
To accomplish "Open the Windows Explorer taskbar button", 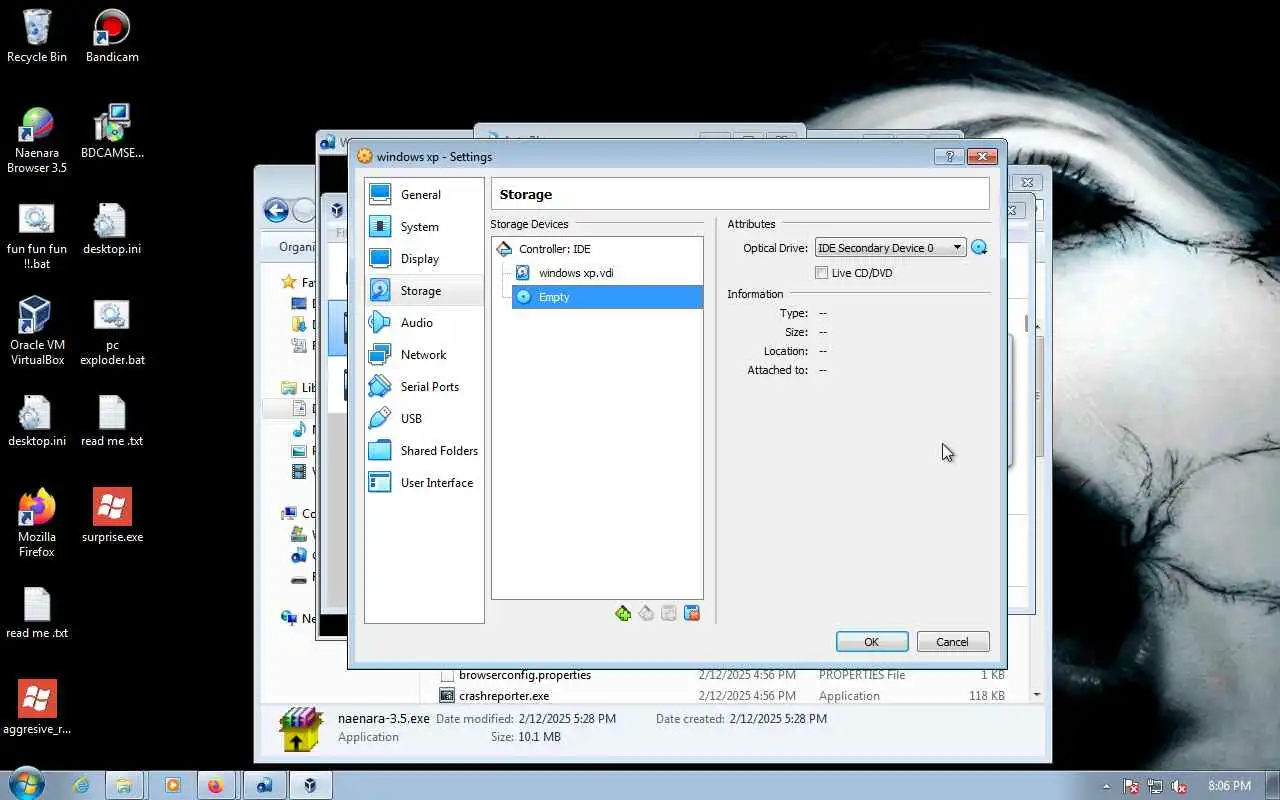I will 123,786.
